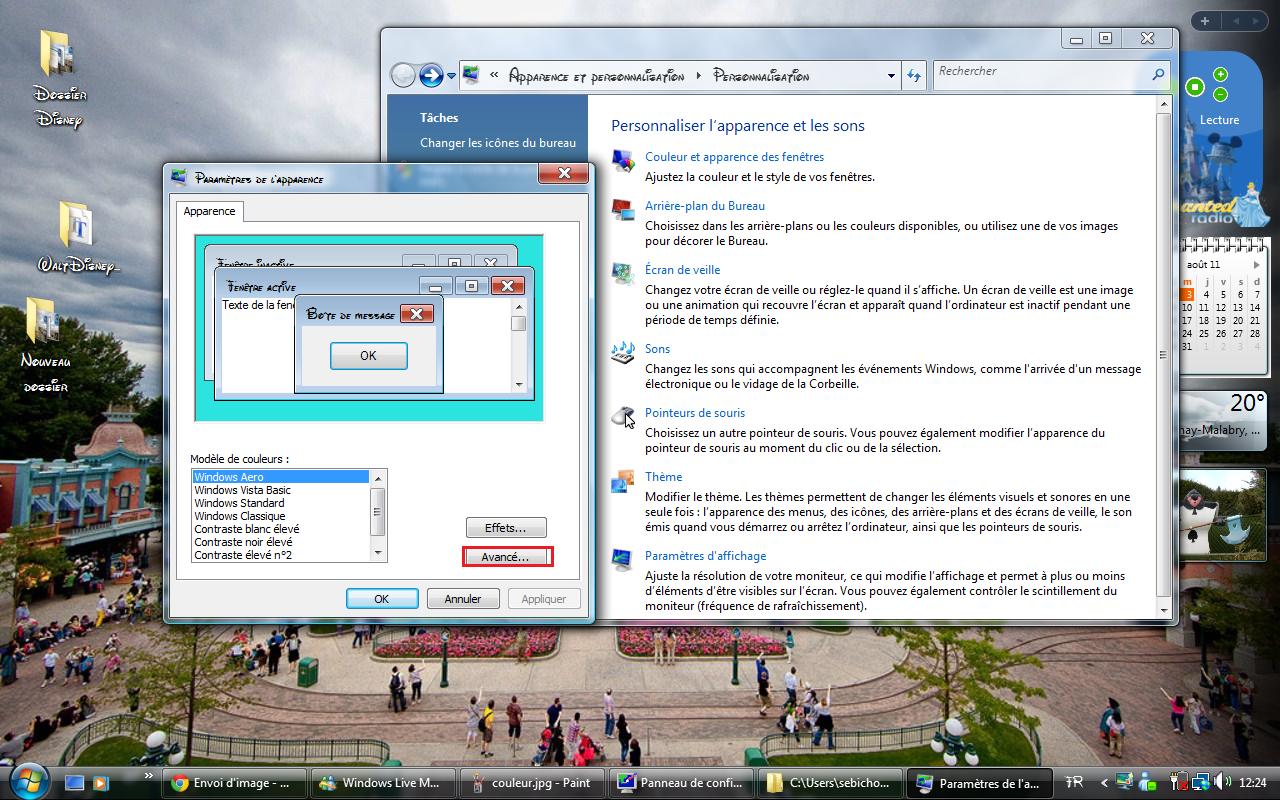Open Écran de veille settings link
Viewport: 1280px width, 800px height.
(682, 270)
